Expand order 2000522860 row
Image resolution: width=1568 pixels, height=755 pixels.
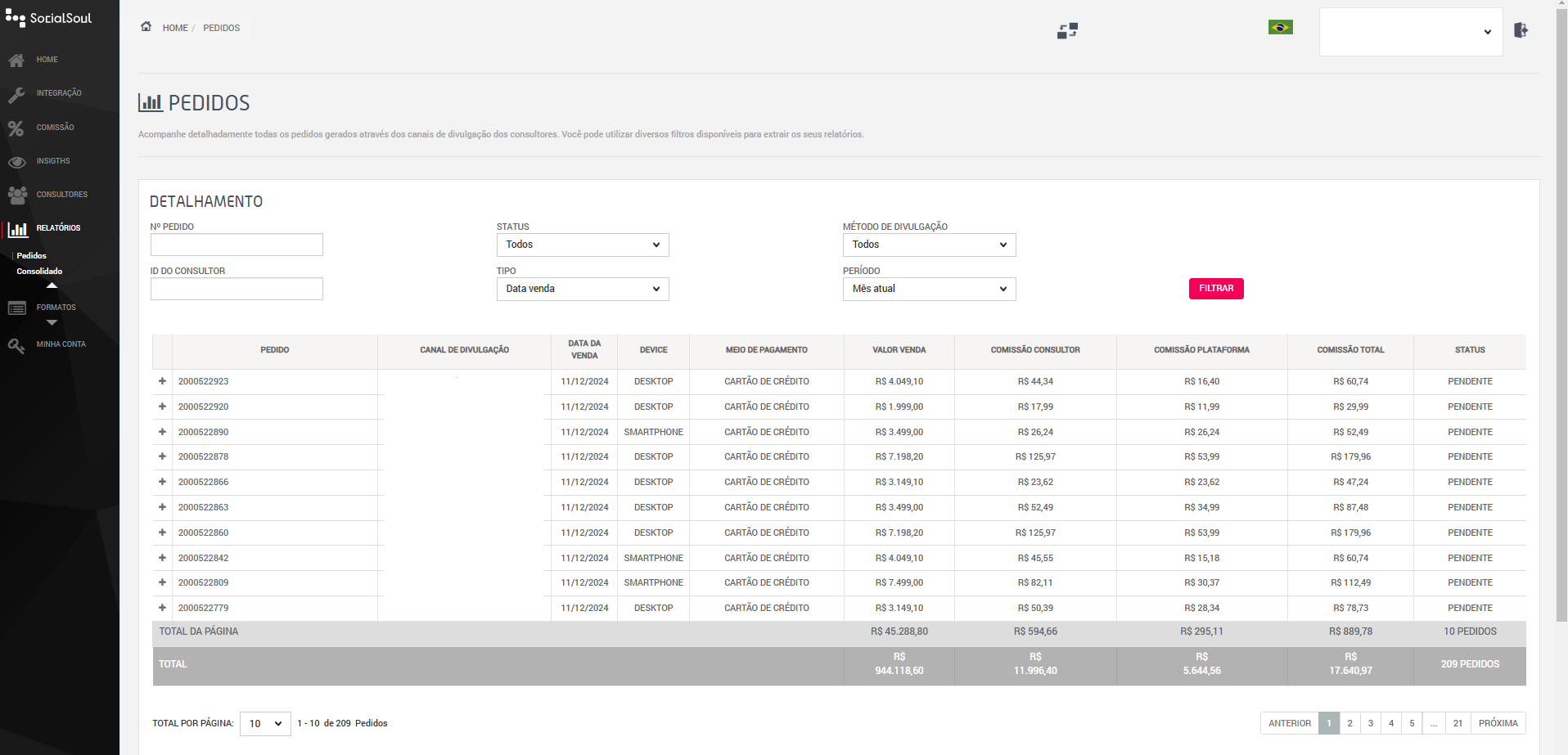tap(162, 533)
